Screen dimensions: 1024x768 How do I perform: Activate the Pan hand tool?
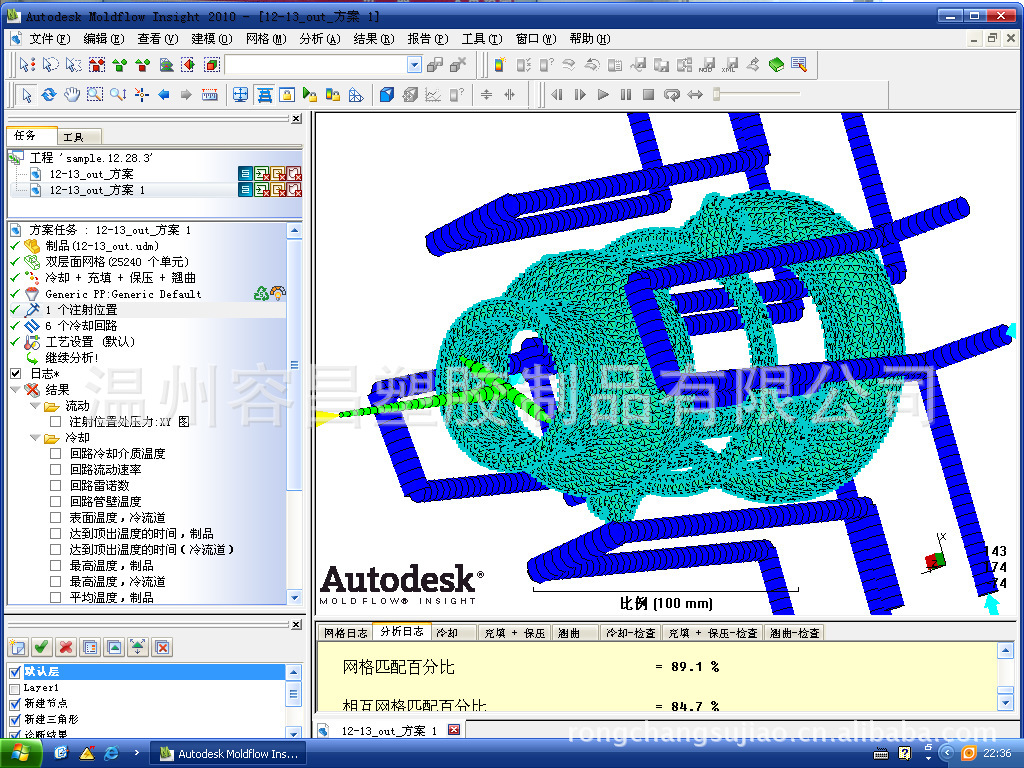pyautogui.click(x=72, y=95)
